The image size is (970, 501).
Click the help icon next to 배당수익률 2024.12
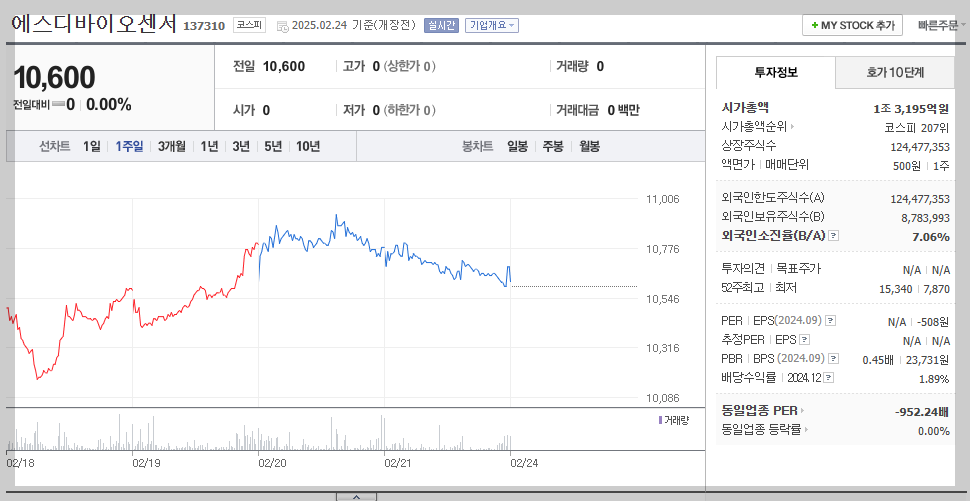[x=829, y=378]
